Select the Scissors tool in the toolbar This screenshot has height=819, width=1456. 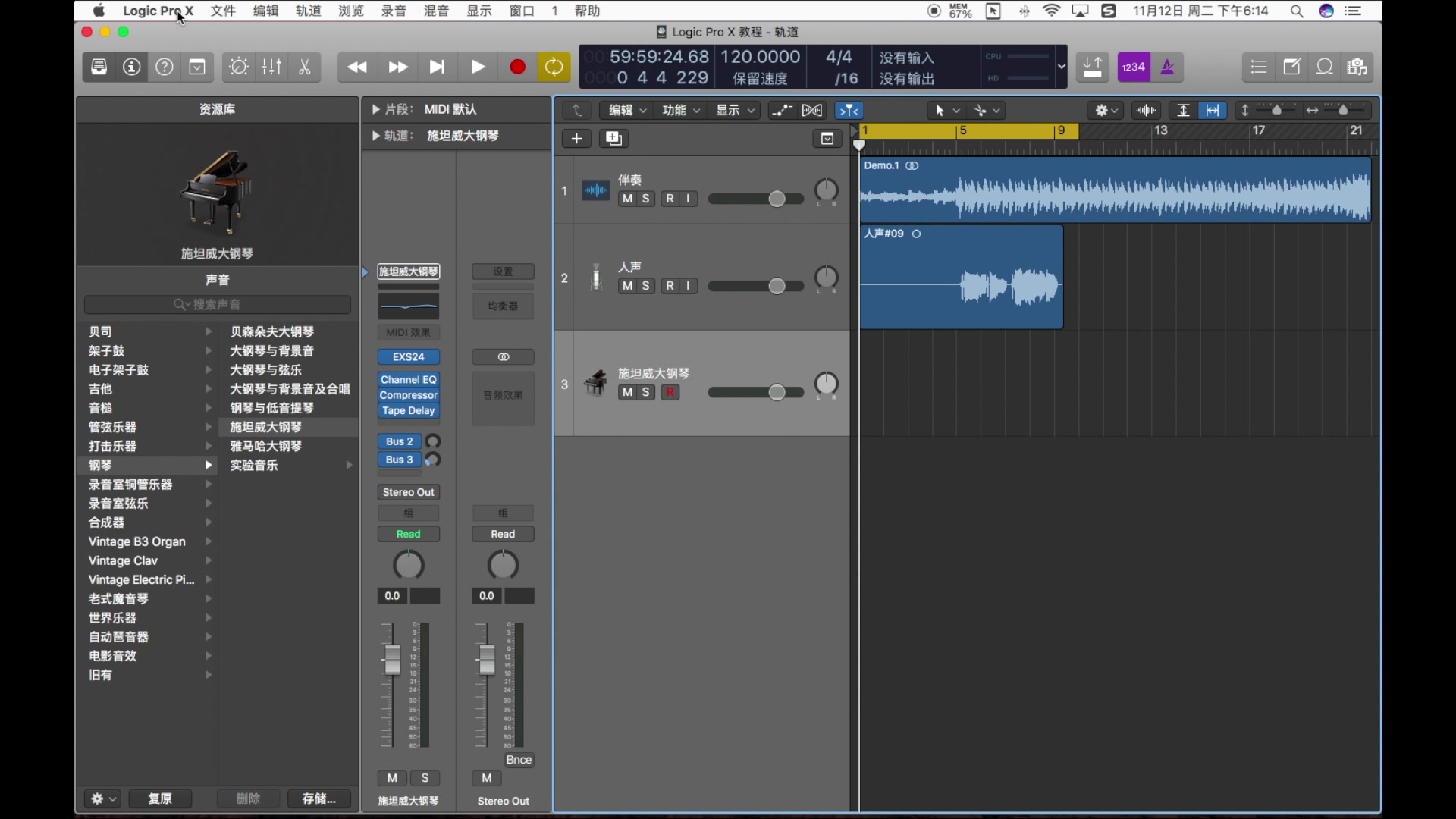pos(304,67)
